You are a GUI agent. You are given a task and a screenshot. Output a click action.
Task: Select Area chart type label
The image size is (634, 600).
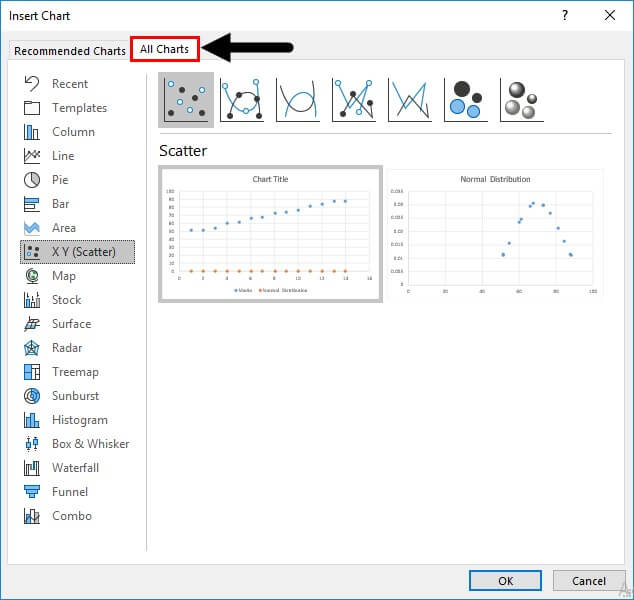64,228
